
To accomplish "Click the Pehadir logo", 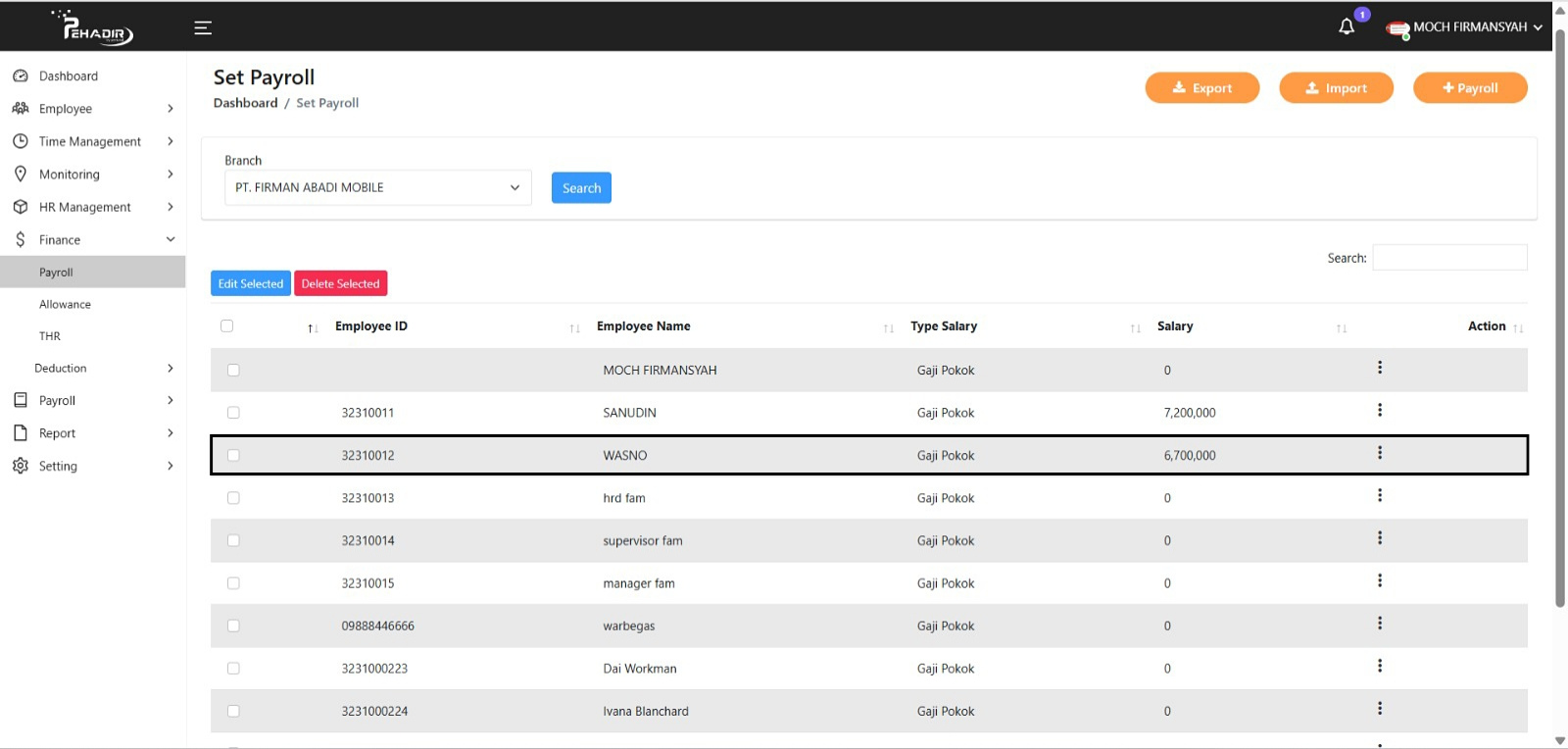I will (x=96, y=27).
